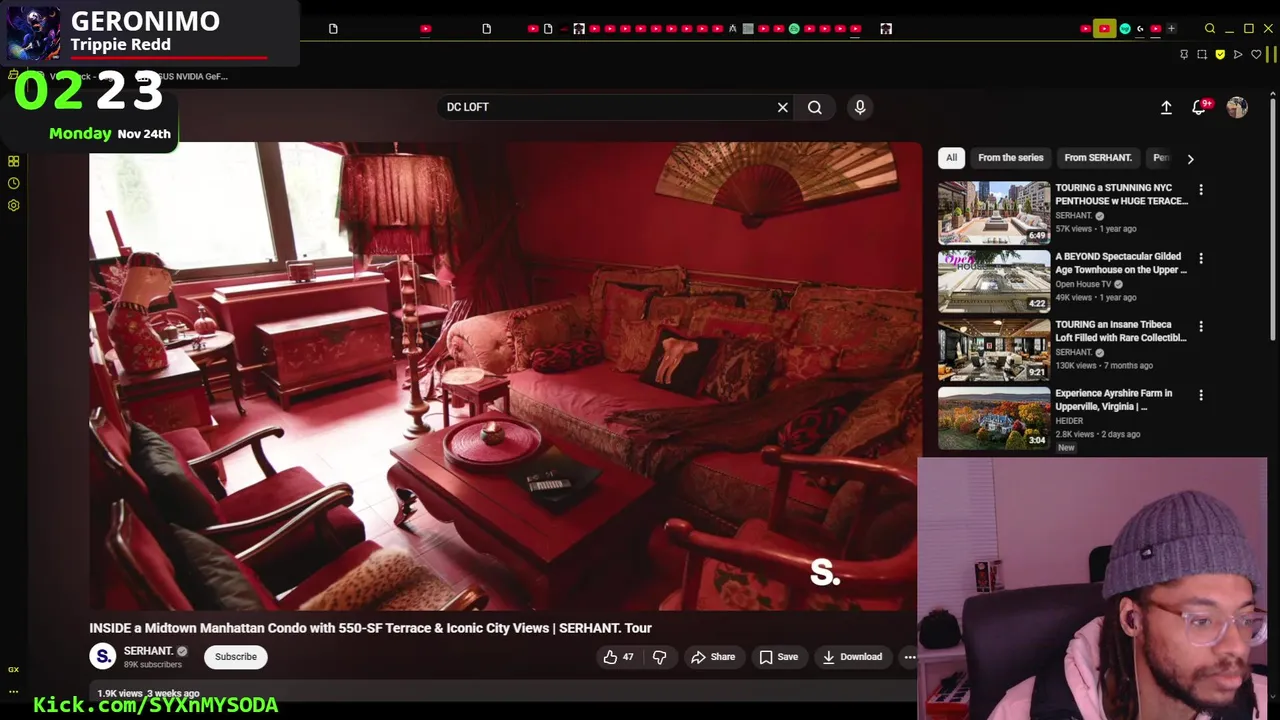Select the All filter chip
The height and width of the screenshot is (720, 1280).
point(951,158)
